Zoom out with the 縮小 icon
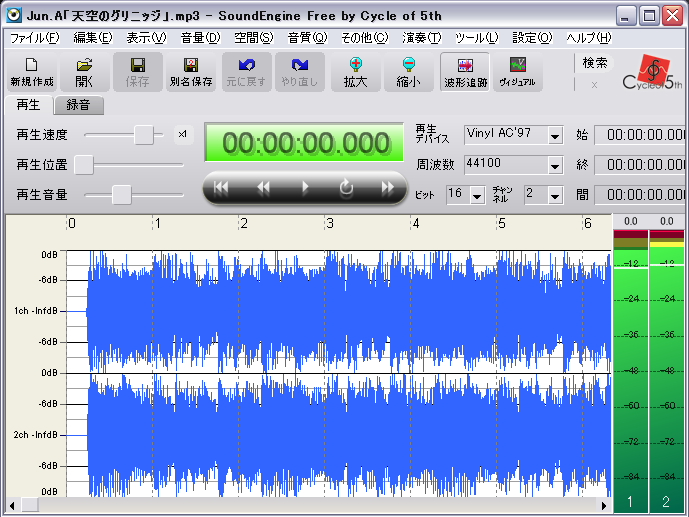 [409, 72]
